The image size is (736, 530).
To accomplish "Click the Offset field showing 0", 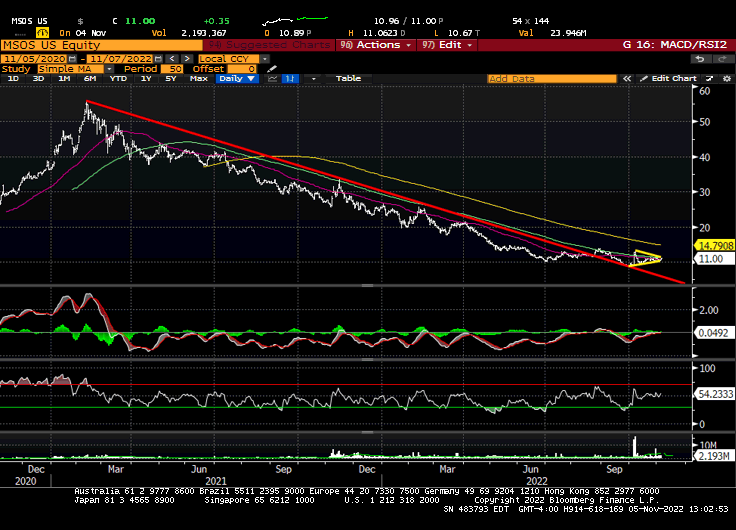I will pyautogui.click(x=242, y=69).
